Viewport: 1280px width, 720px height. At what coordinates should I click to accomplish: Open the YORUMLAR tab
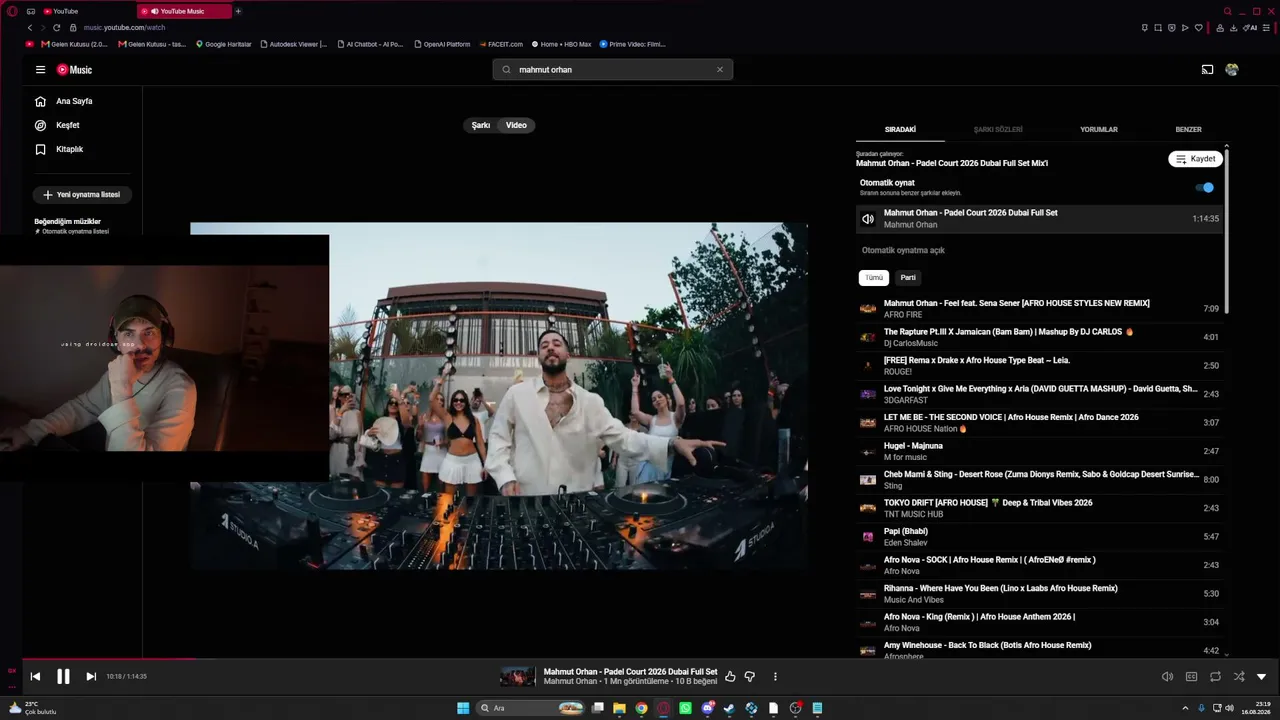1099,129
